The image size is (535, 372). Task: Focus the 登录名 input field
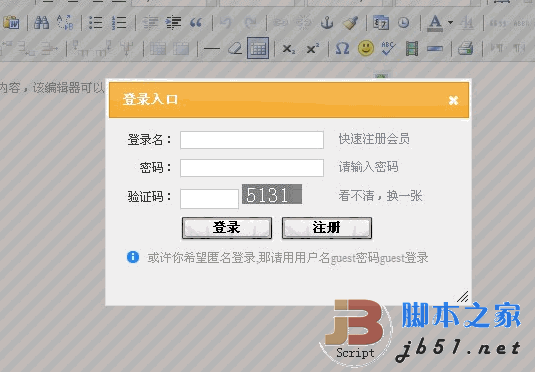[252, 140]
